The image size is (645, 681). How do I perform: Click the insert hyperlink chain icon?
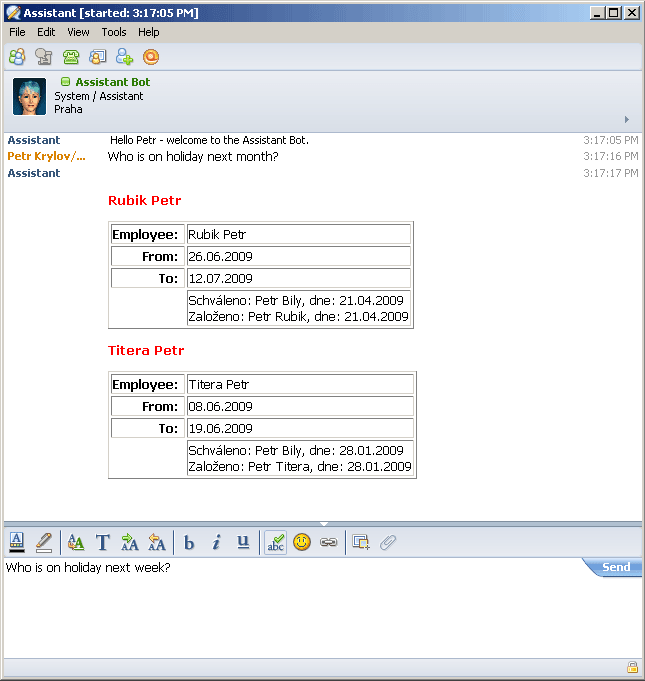(328, 542)
